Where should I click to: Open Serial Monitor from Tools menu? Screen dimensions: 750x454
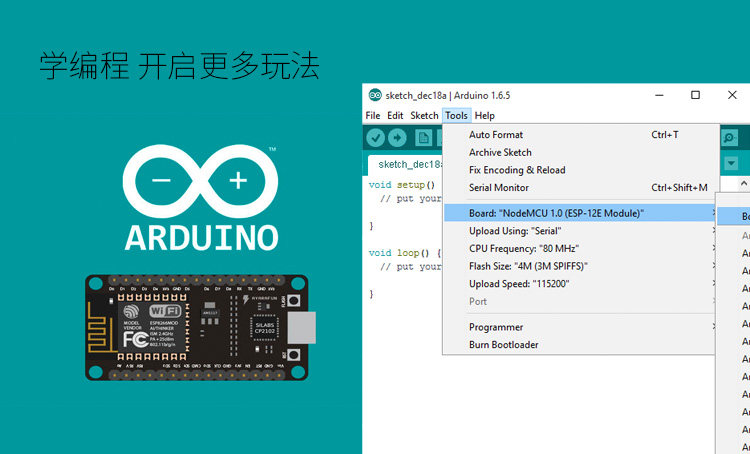point(581,188)
